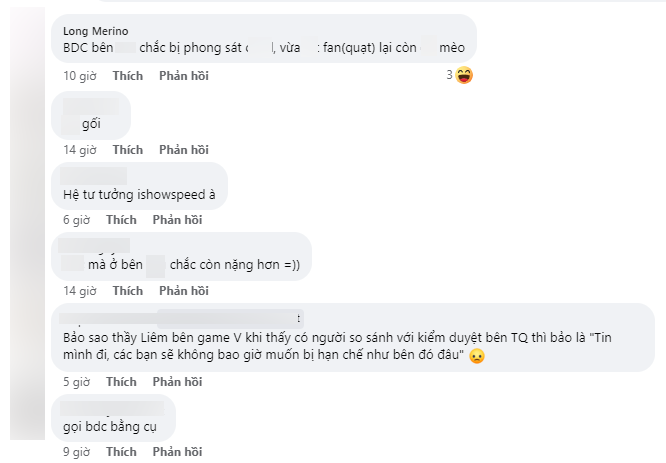Like the "gối" comment

(127, 150)
